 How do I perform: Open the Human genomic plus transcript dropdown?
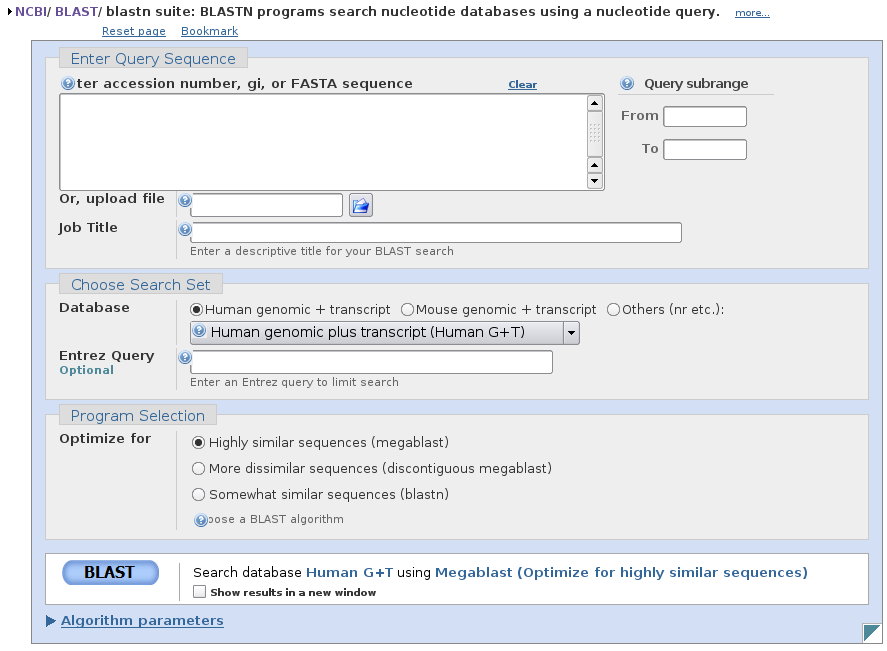tap(571, 333)
